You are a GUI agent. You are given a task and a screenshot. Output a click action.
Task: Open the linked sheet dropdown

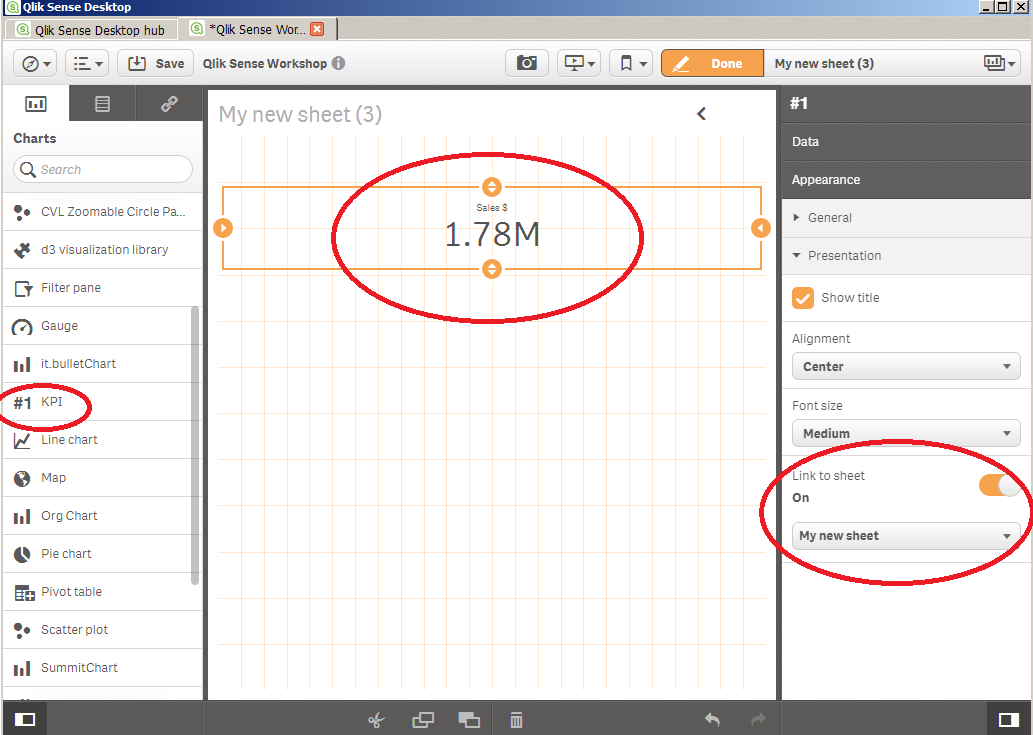tap(906, 535)
